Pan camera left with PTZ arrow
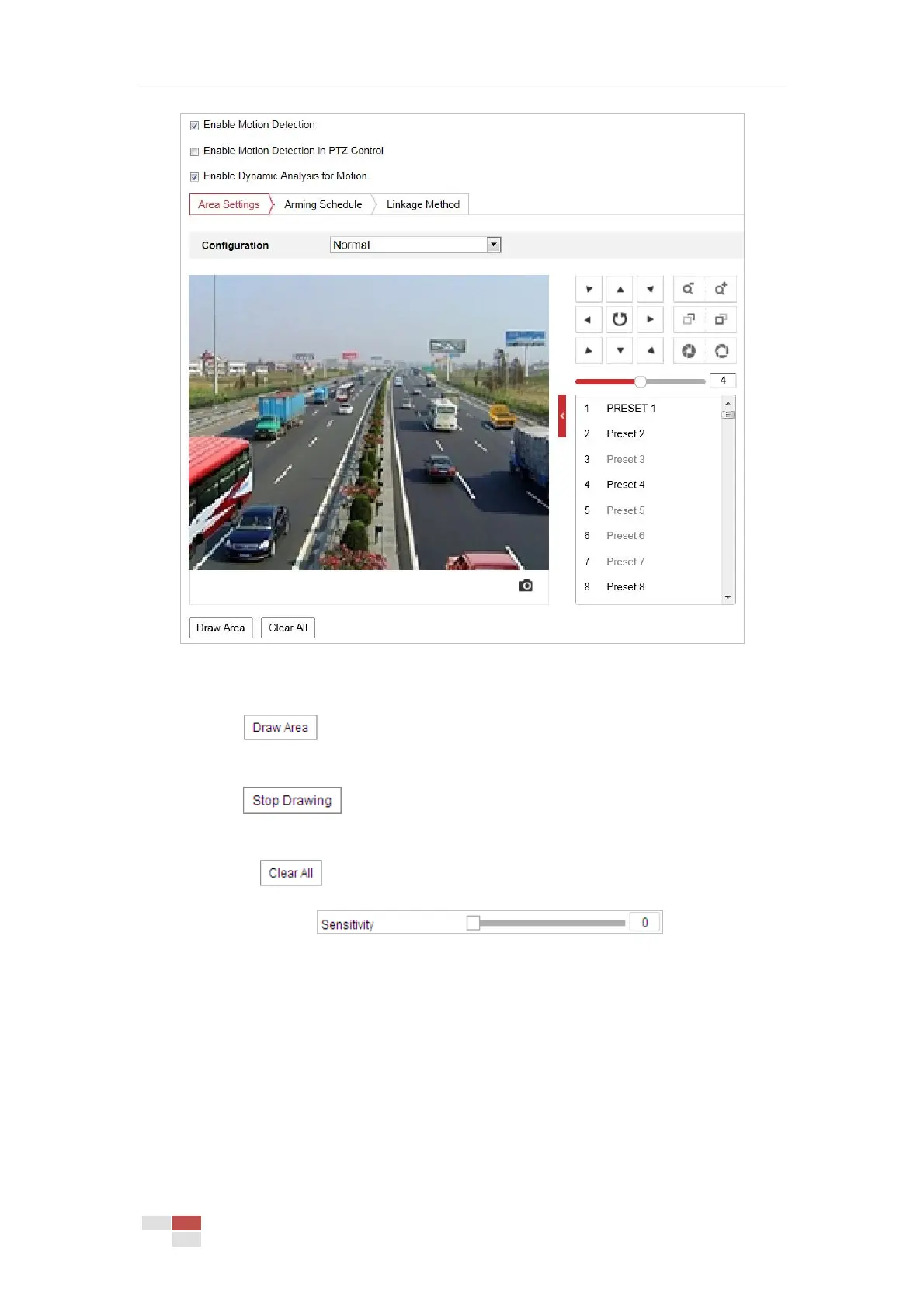The image size is (924, 1308). pyautogui.click(x=589, y=319)
